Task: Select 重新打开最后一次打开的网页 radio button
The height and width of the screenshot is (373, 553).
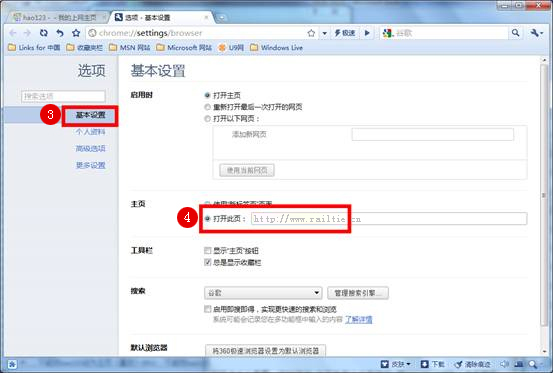Action: coord(207,107)
